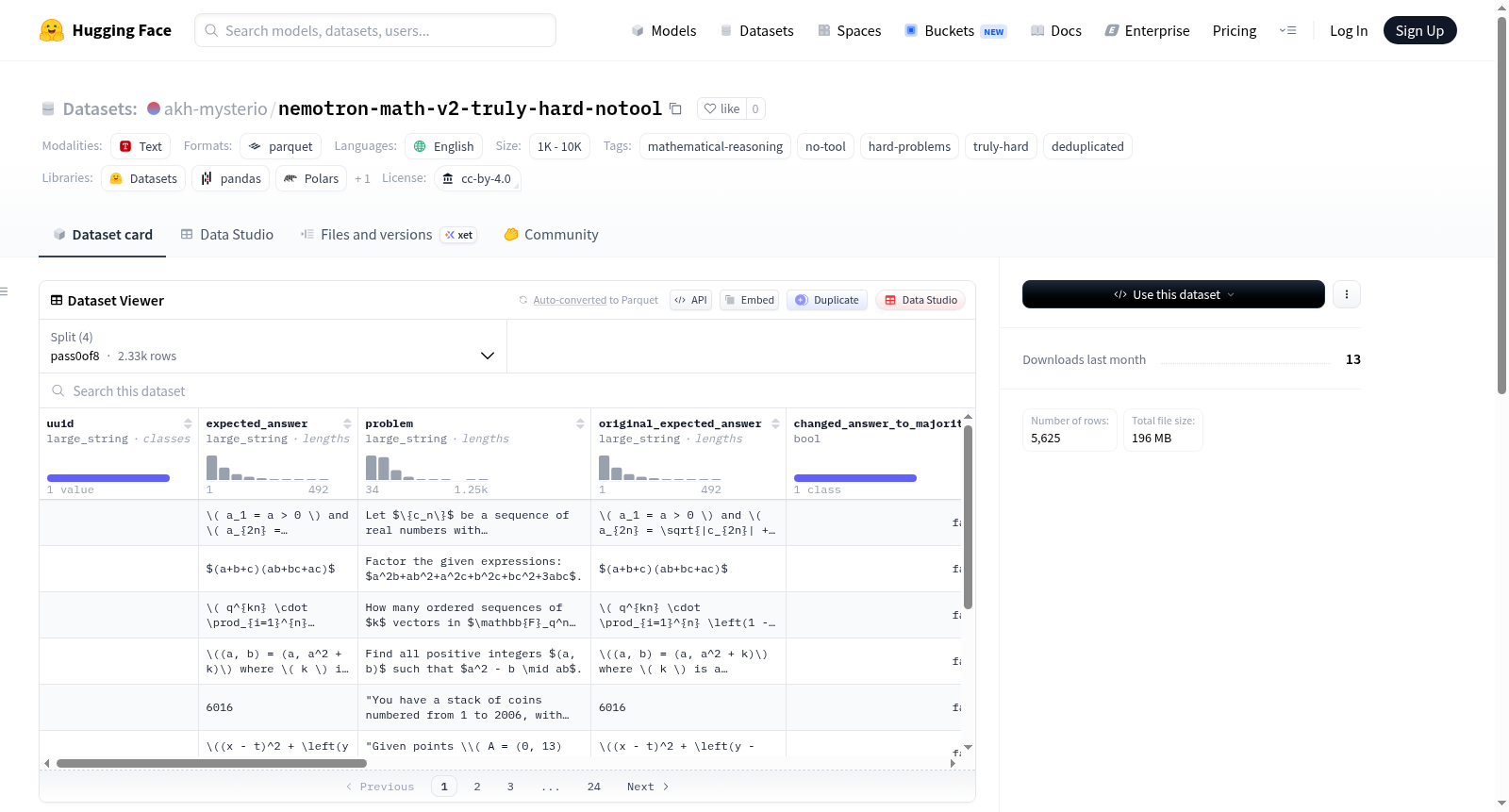The height and width of the screenshot is (812, 1509).
Task: Click the Text modality tag
Action: [141, 146]
